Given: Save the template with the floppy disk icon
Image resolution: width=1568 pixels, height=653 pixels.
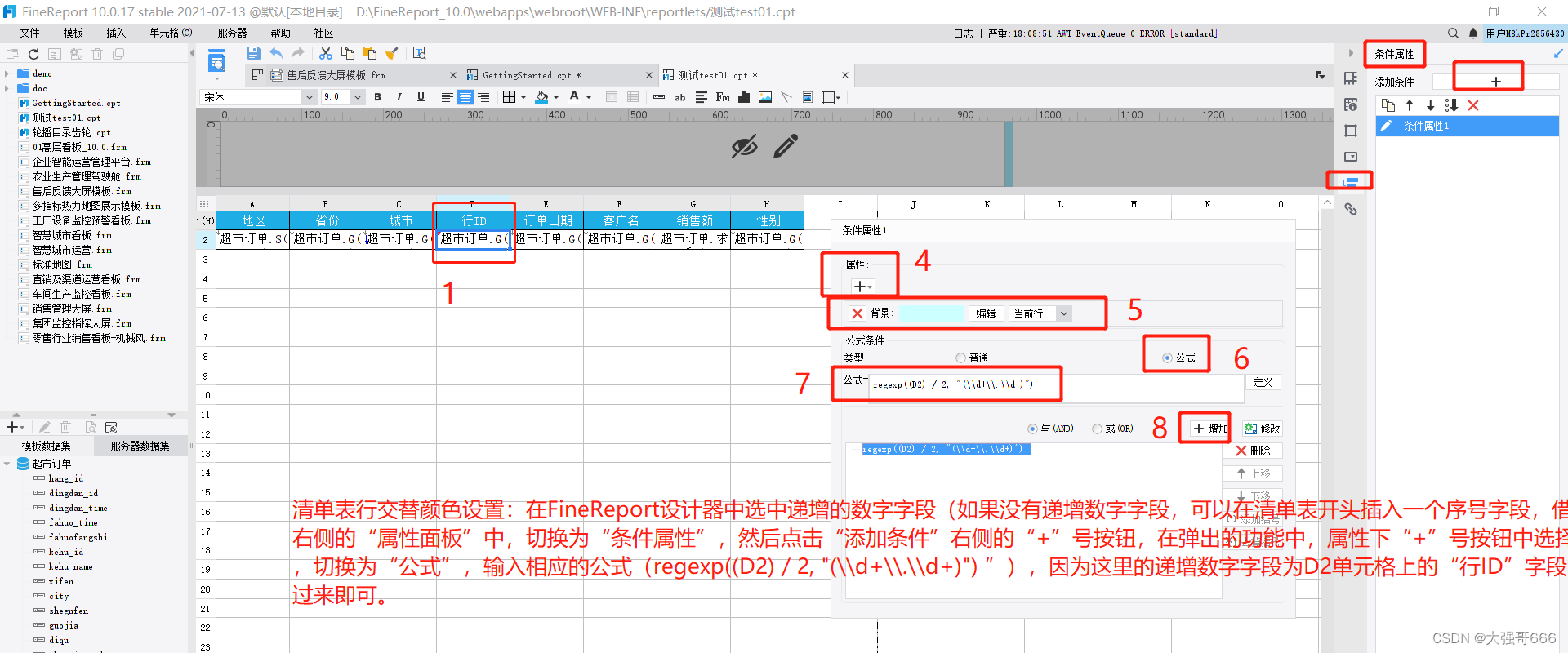Looking at the screenshot, I should 254,53.
